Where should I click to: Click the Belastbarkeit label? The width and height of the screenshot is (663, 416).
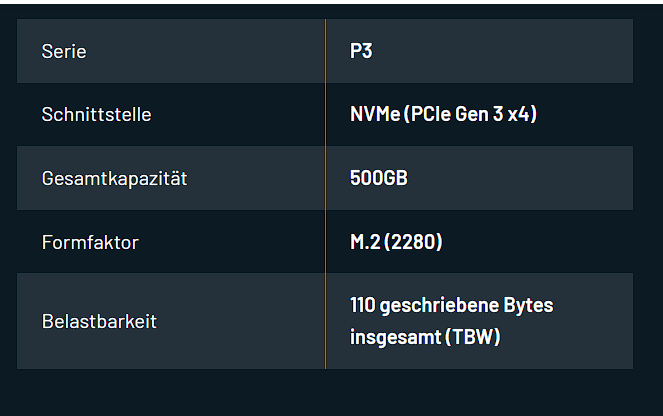tap(99, 321)
